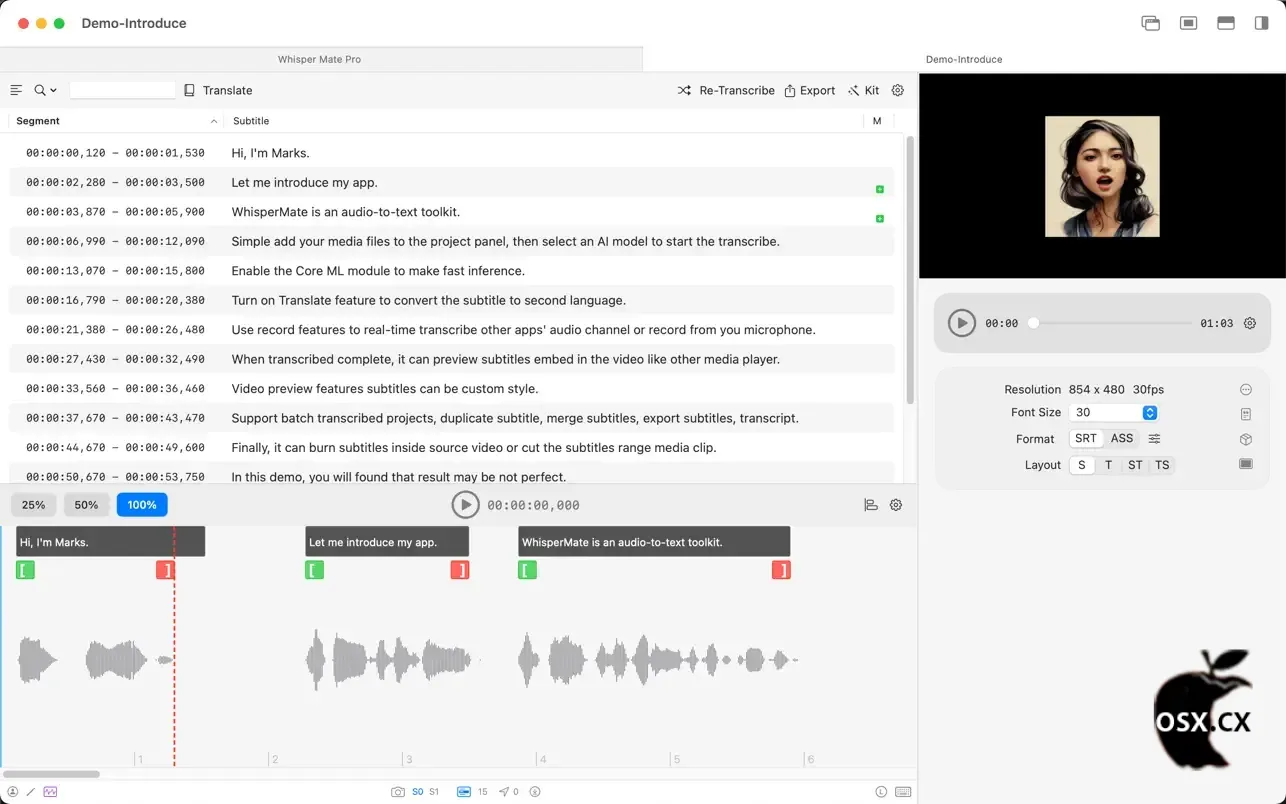Click the clock icon in status bar
The width and height of the screenshot is (1286, 804).
pyautogui.click(x=881, y=792)
